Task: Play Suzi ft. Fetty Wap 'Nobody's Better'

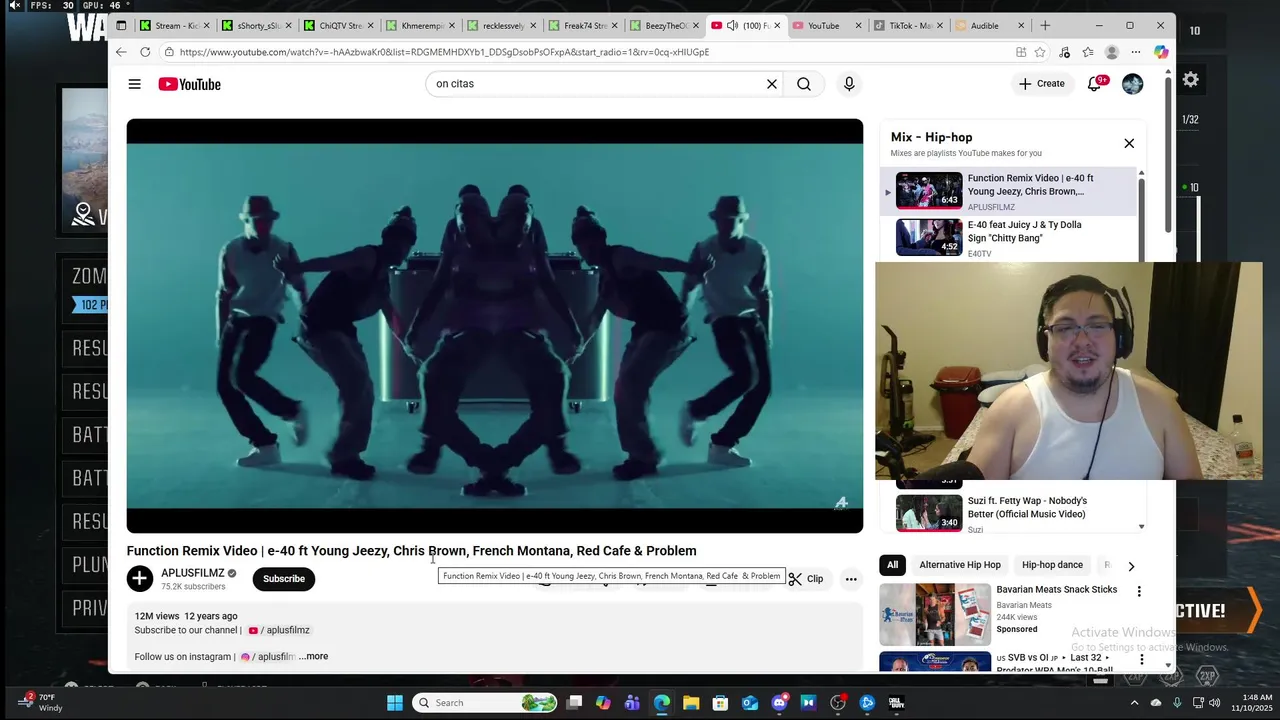Action: (x=1008, y=514)
